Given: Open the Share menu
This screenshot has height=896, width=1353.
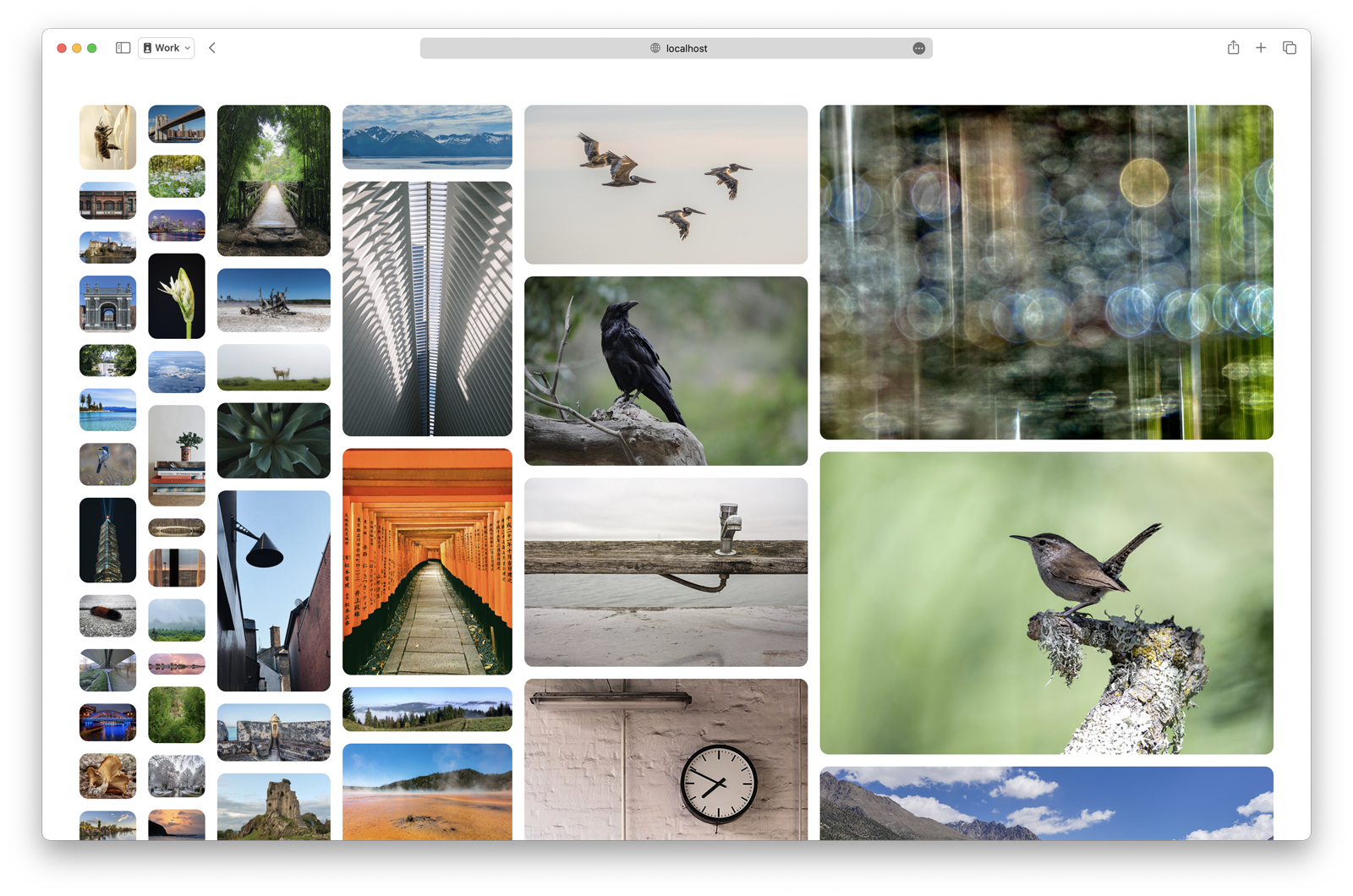Looking at the screenshot, I should (x=1233, y=48).
